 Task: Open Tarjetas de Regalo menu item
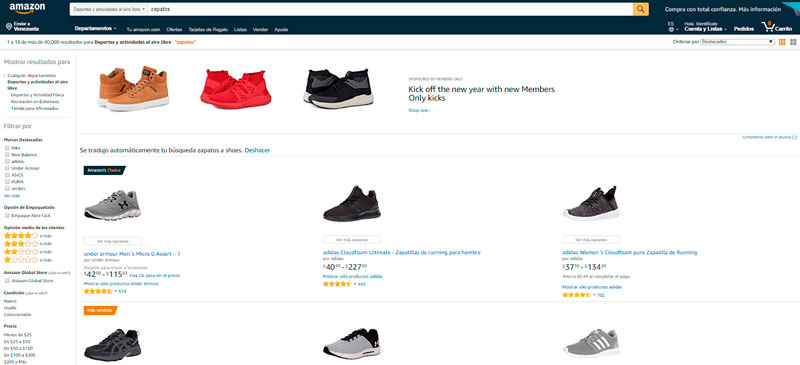coord(208,30)
